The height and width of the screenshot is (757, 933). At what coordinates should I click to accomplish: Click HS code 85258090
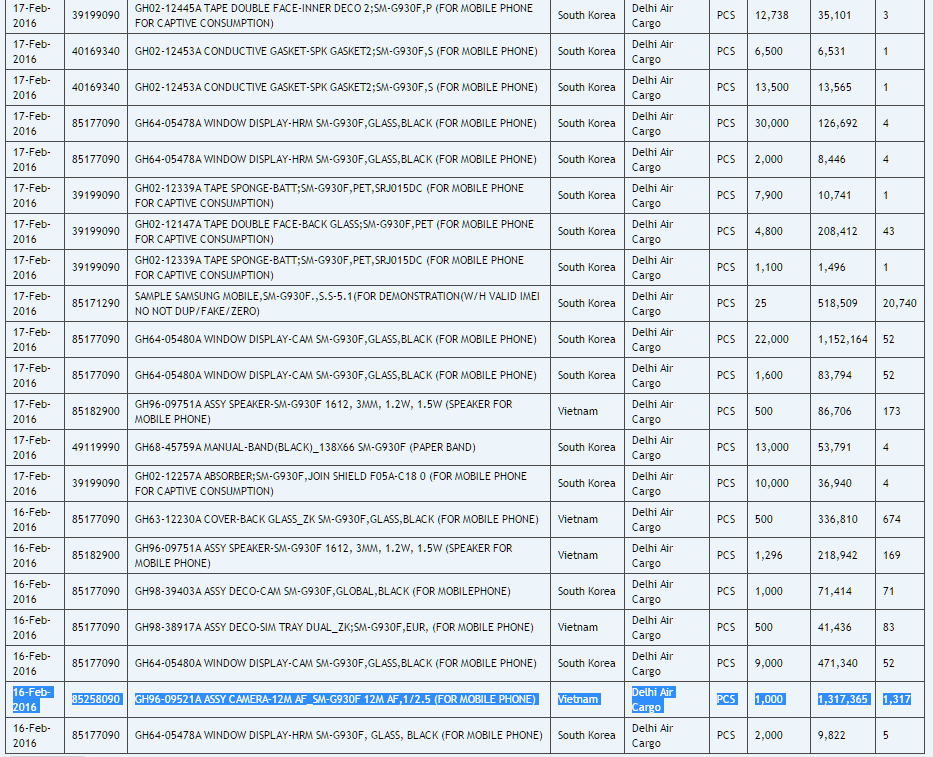click(96, 699)
